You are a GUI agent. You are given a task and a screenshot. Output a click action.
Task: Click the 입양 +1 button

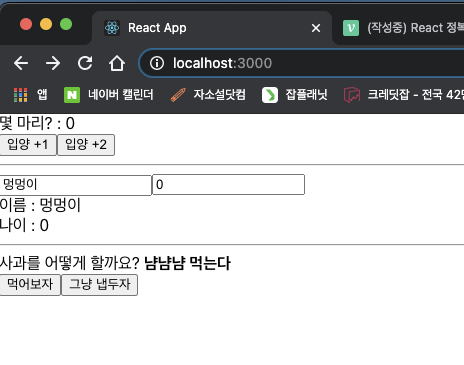pyautogui.click(x=28, y=145)
